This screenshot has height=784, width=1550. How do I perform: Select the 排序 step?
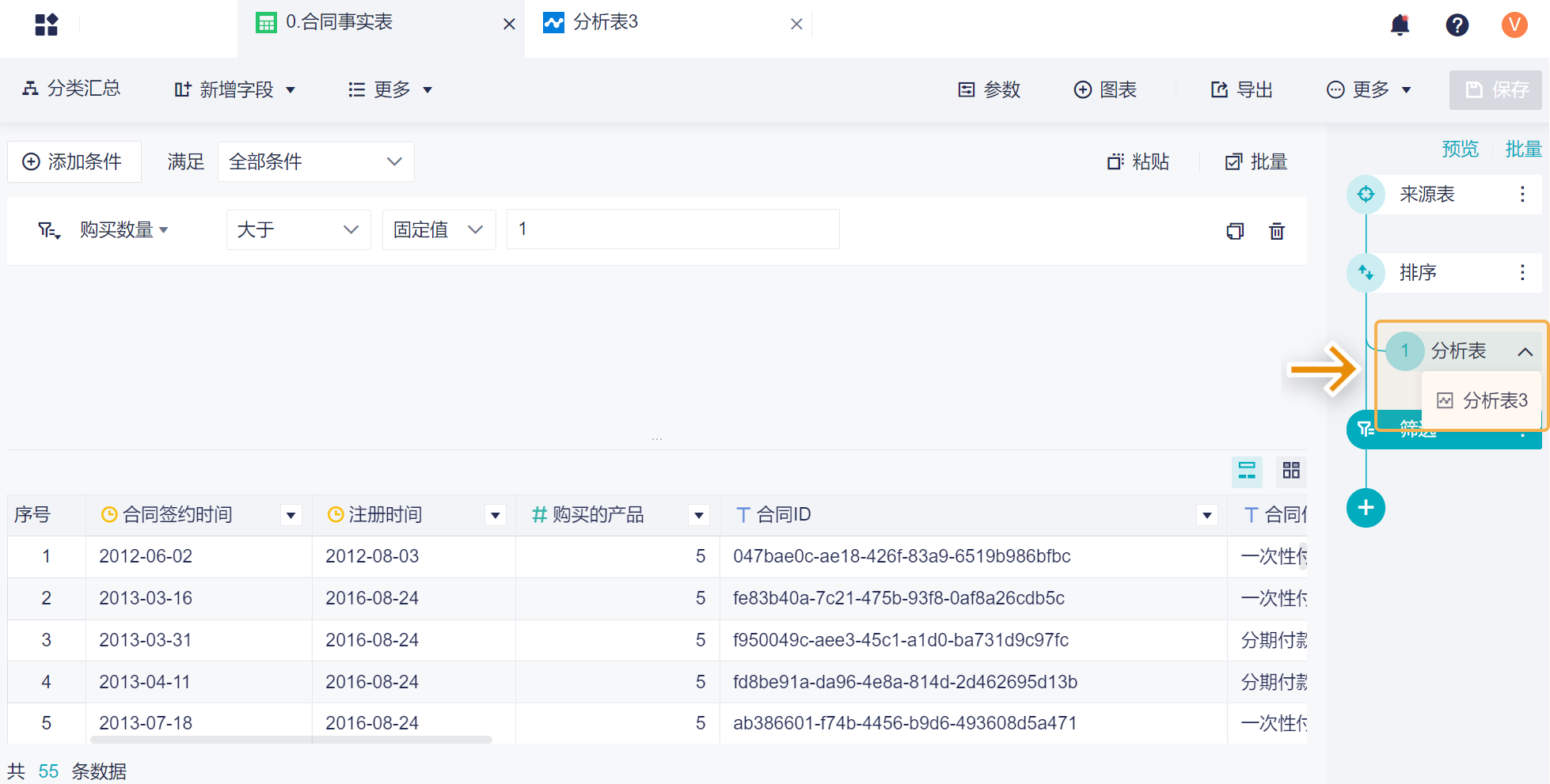(1418, 272)
